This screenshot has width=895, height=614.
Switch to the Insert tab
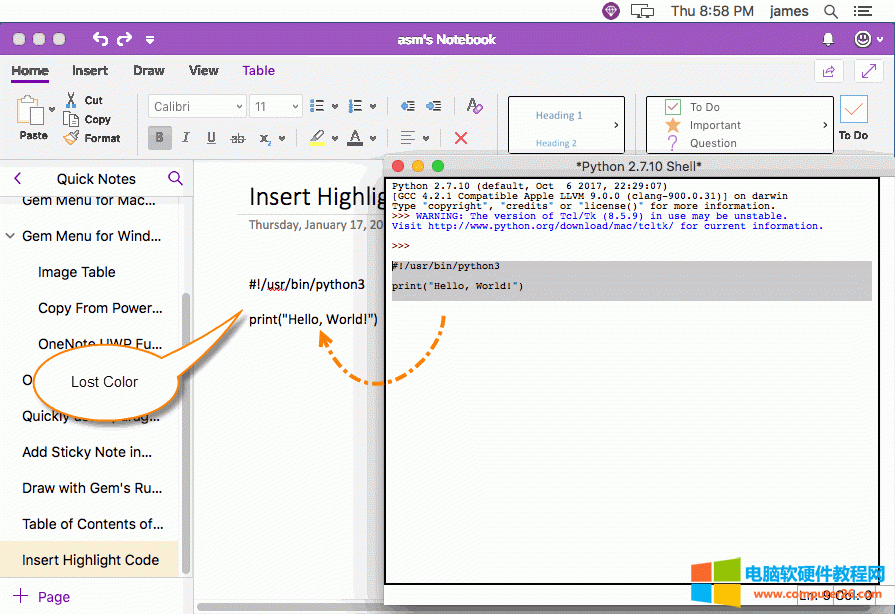click(90, 71)
